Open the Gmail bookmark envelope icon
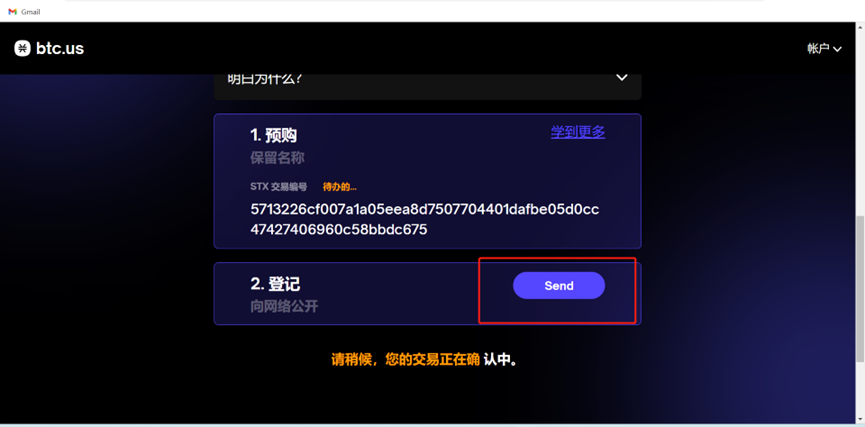865x427 pixels. point(12,12)
